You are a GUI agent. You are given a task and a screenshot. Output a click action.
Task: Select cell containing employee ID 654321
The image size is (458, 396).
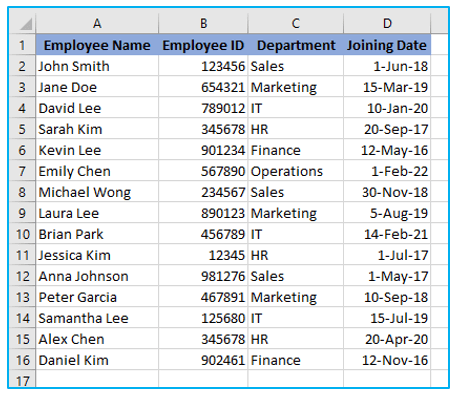coord(203,87)
